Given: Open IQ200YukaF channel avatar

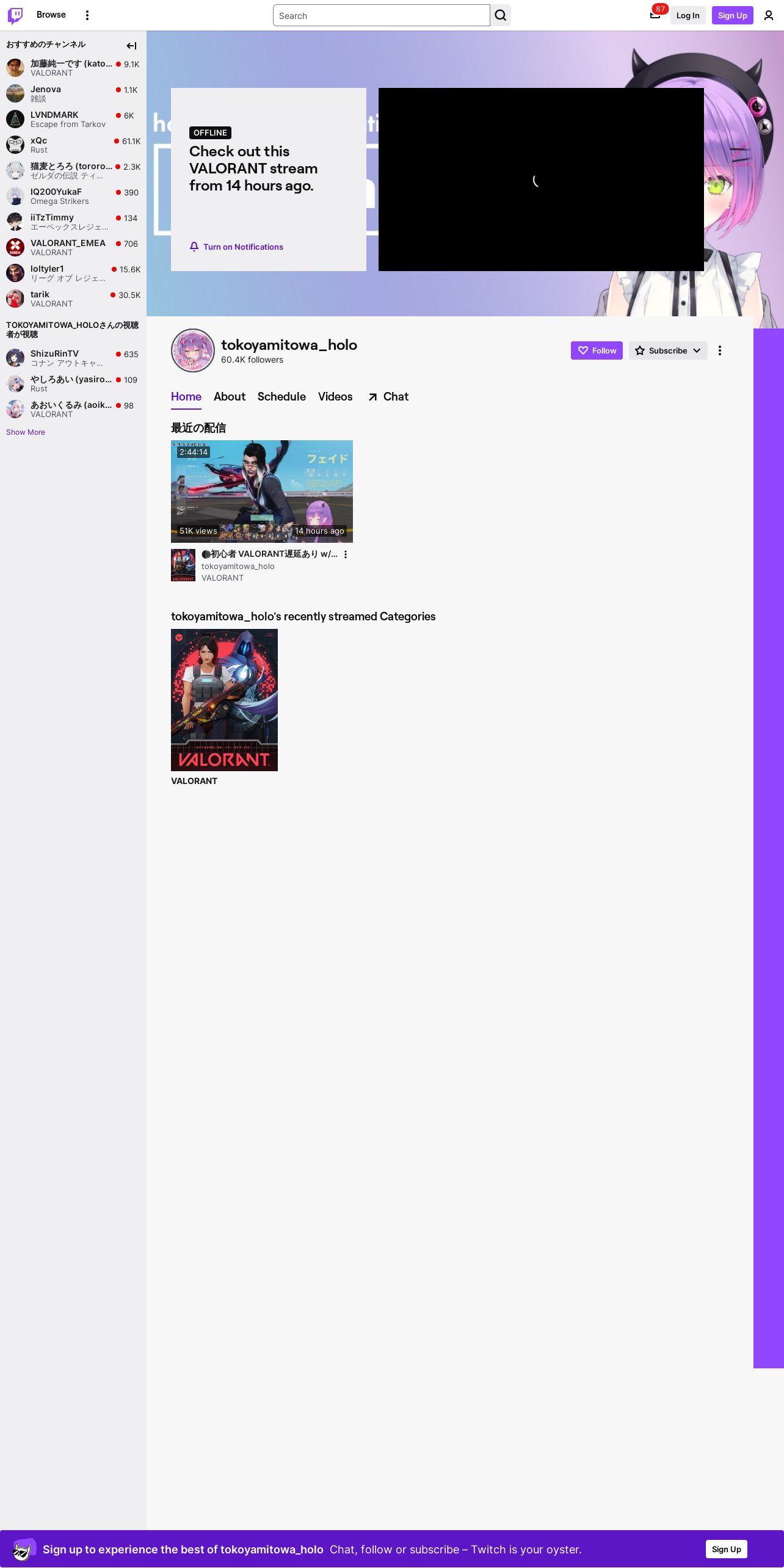Looking at the screenshot, I should click(15, 196).
